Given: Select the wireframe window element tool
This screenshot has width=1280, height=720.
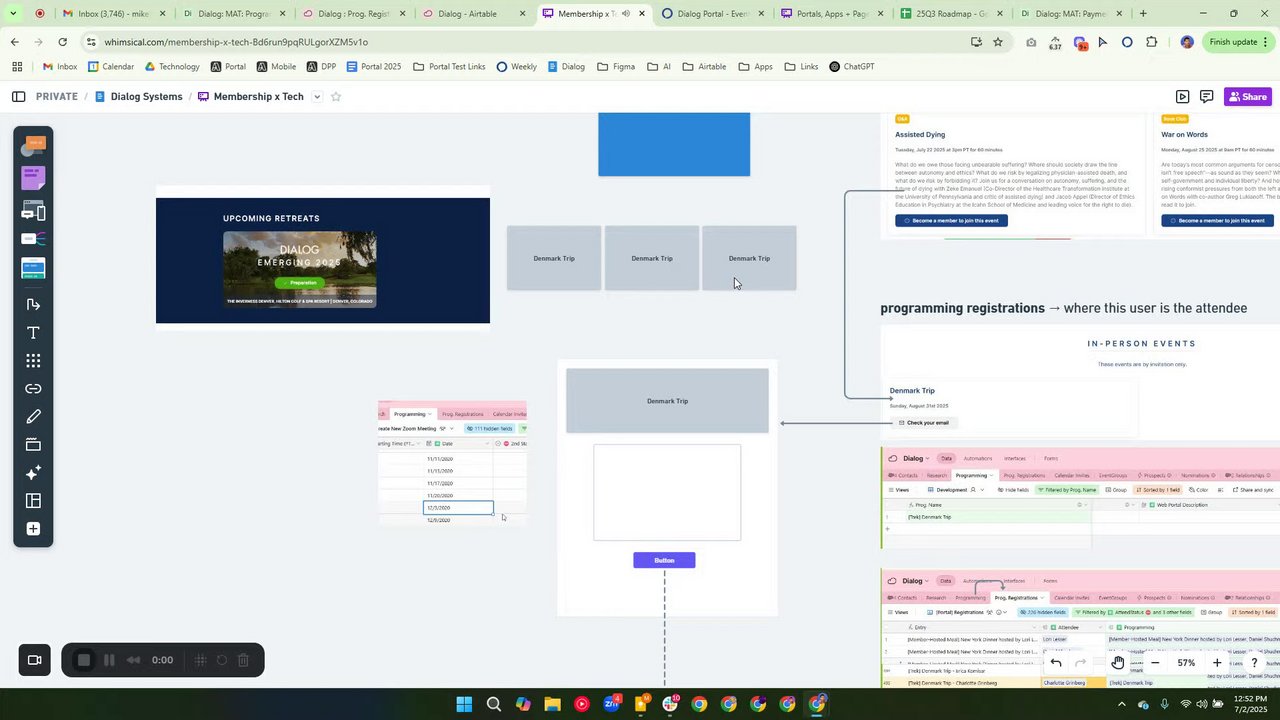Looking at the screenshot, I should click(33, 268).
